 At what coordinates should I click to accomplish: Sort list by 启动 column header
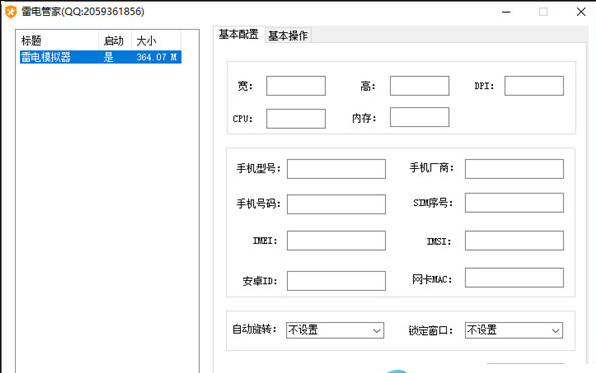pyautogui.click(x=115, y=40)
